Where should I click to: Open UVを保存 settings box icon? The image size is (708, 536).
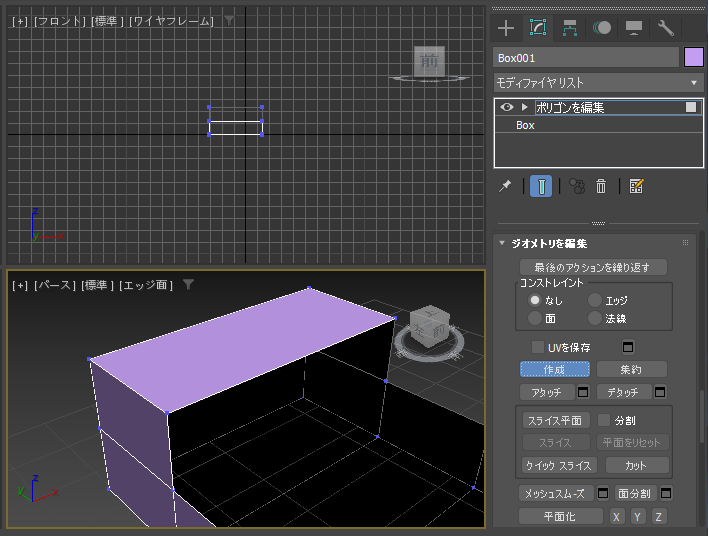pyautogui.click(x=628, y=347)
